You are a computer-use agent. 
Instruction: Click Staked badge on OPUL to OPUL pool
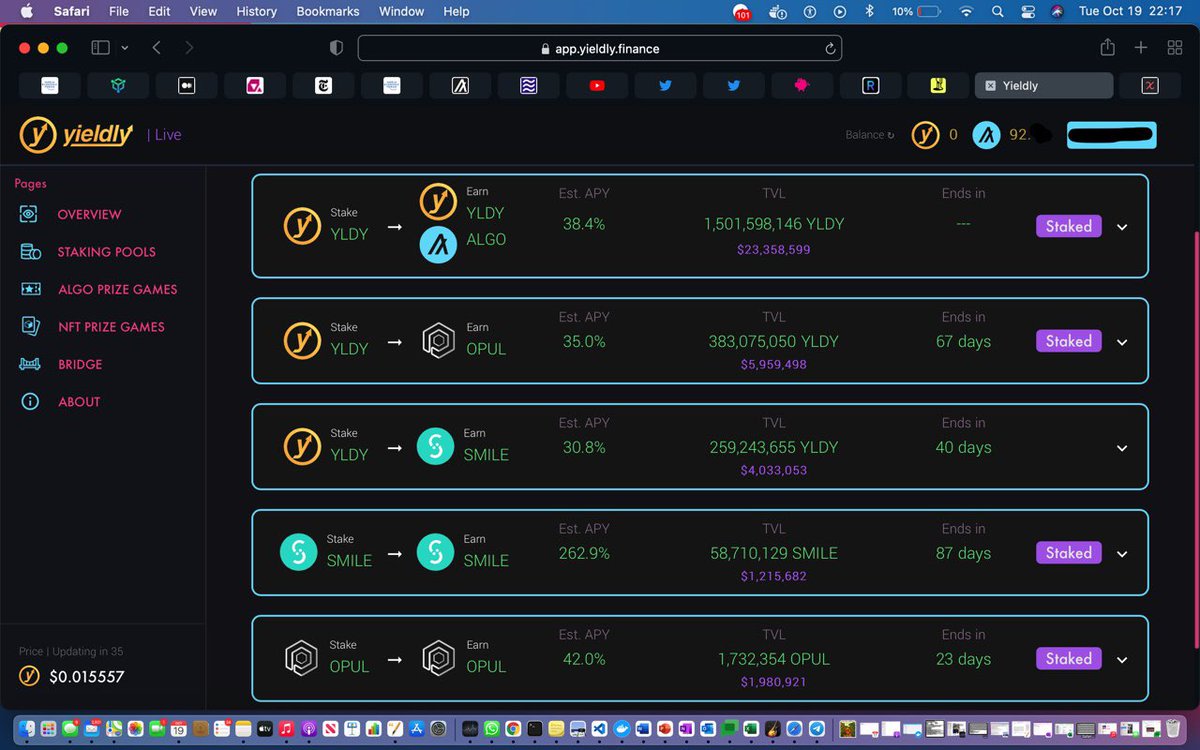pyautogui.click(x=1068, y=659)
